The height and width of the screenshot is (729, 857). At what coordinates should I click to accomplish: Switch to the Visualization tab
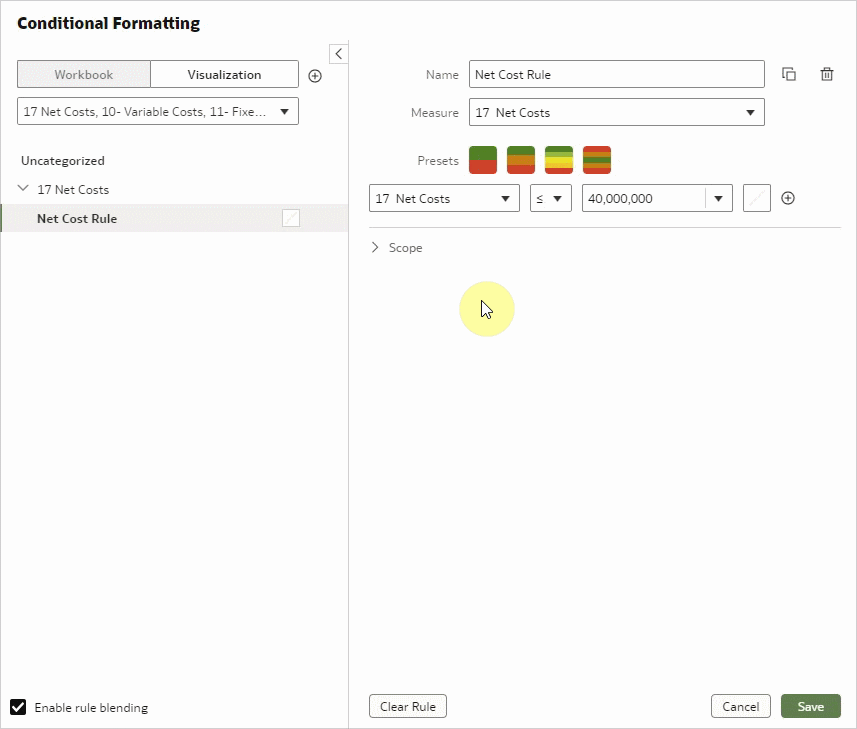(x=224, y=74)
